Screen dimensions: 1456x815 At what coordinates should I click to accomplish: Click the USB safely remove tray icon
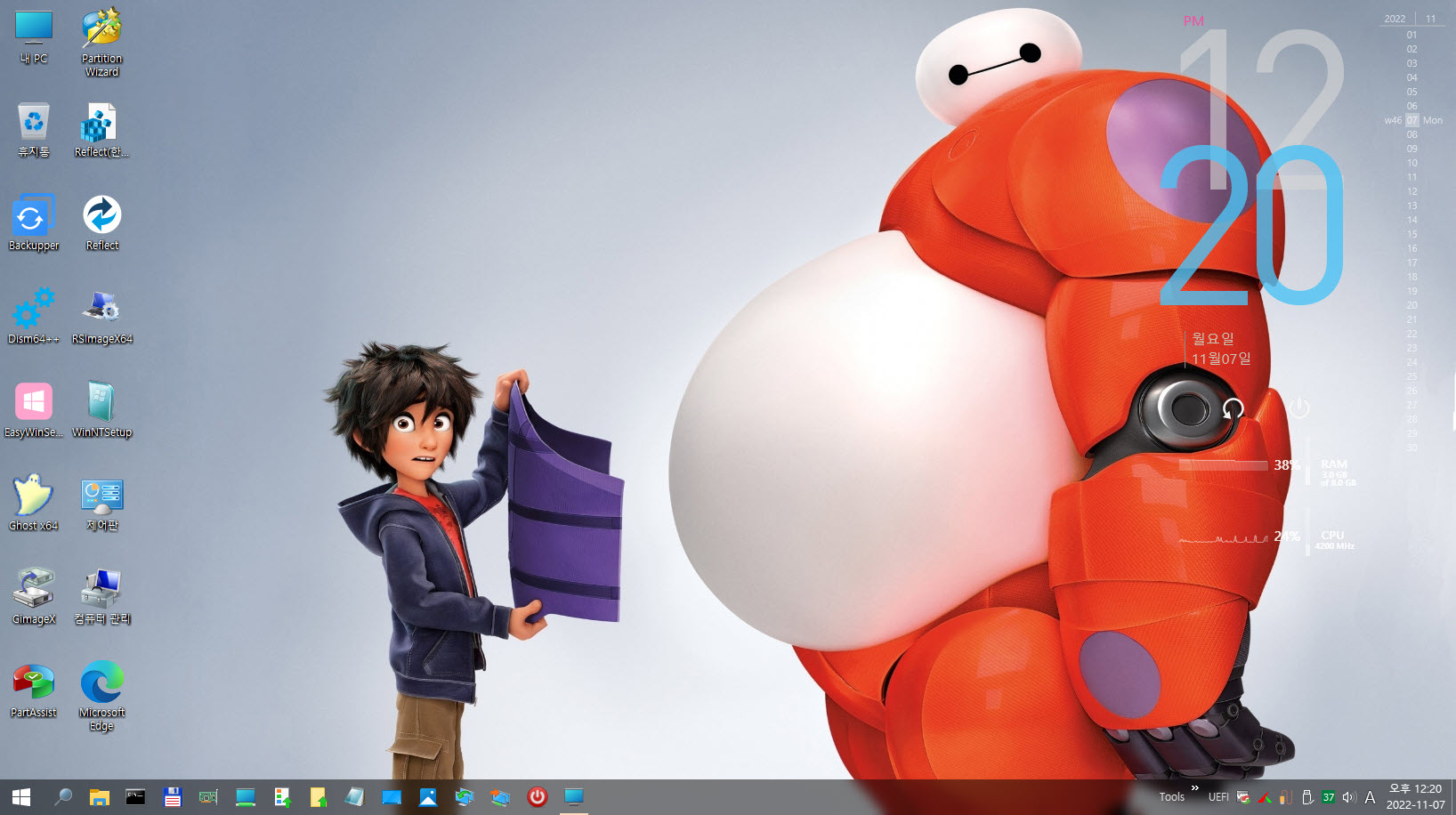pos(1307,797)
